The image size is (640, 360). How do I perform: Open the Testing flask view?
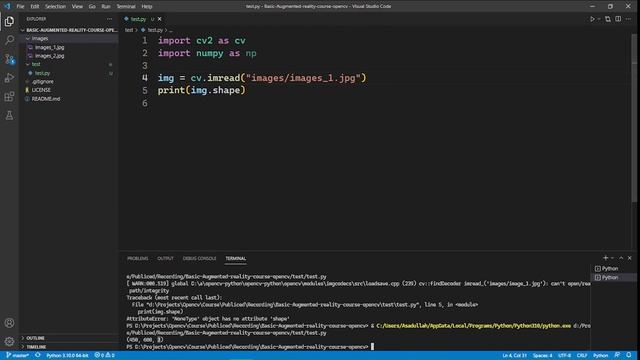coord(9,115)
